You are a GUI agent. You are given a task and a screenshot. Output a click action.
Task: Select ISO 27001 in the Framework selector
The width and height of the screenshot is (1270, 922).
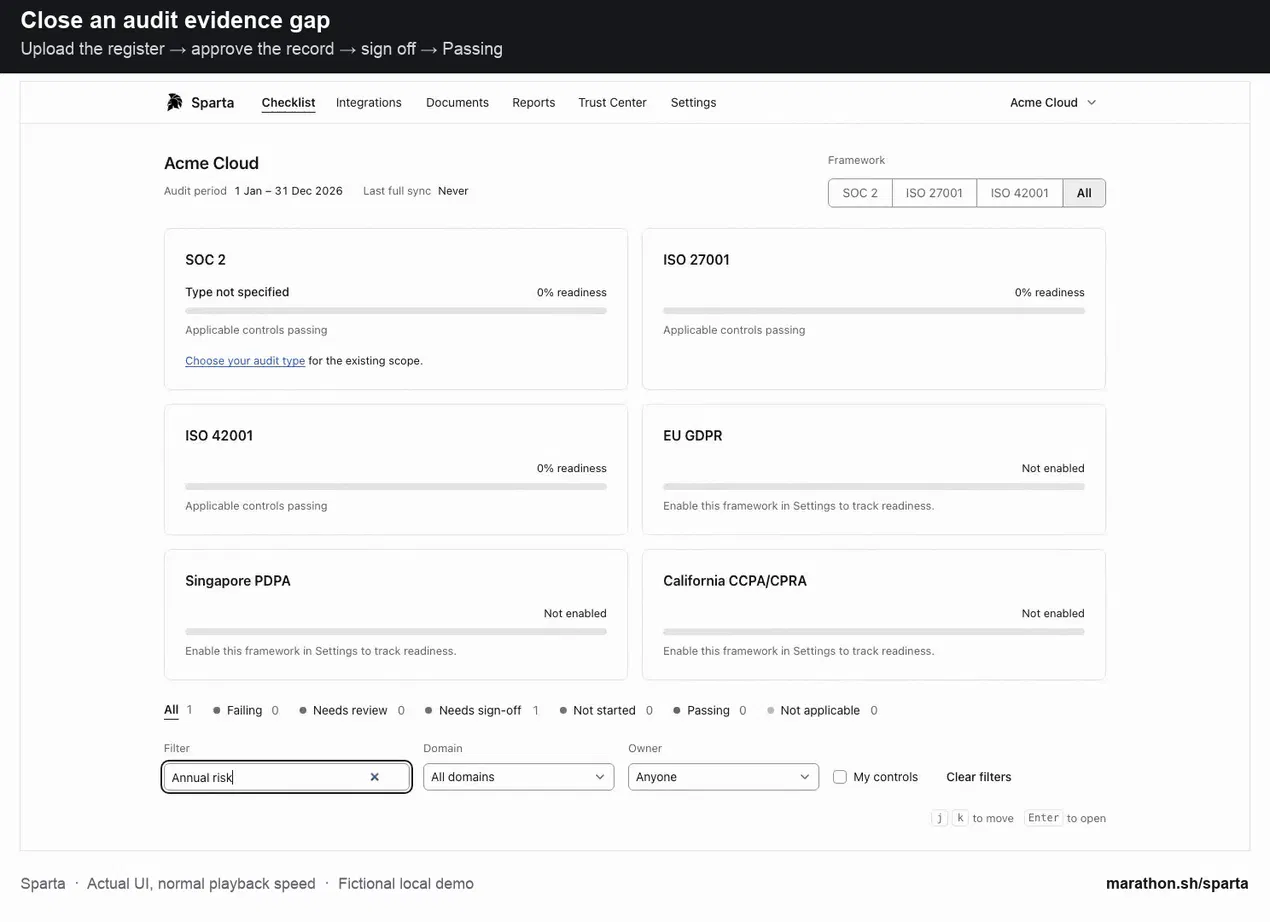coord(934,193)
